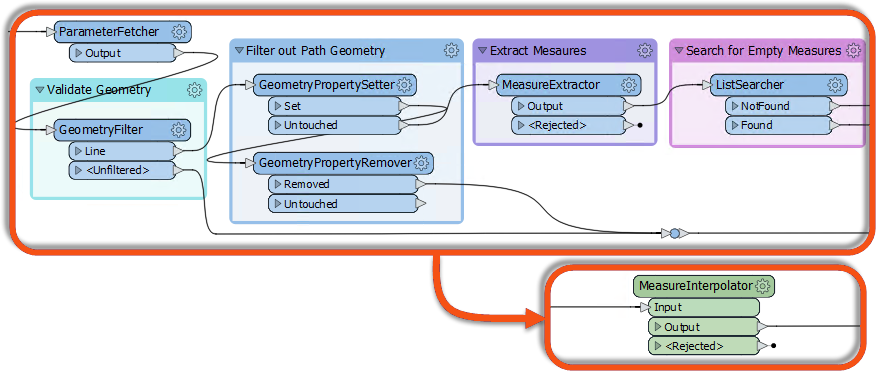Expand ListSearcher NotFound port arrow
Screen dimensions: 876x371
pyautogui.click(x=735, y=106)
